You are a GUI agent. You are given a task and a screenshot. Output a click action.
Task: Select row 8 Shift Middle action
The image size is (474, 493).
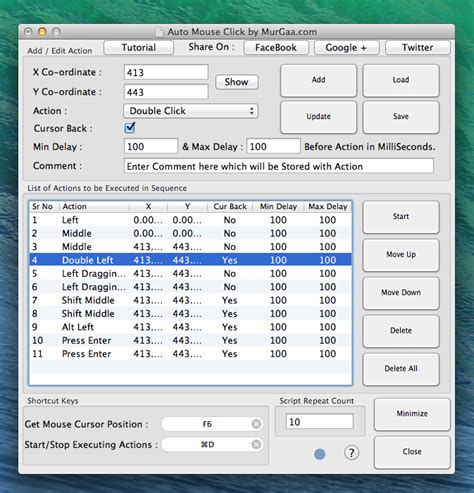(x=190, y=314)
